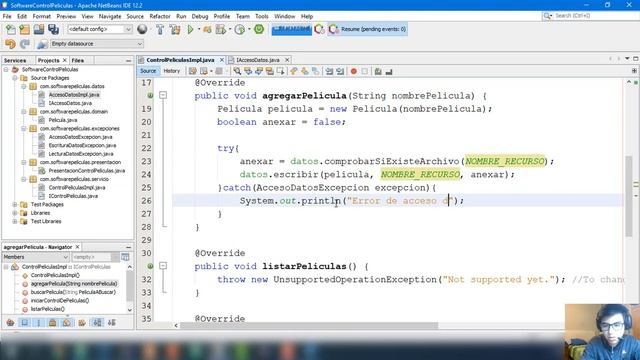Select buscarPelicula method in Navigator
The height and width of the screenshot is (360, 640).
(x=73, y=292)
